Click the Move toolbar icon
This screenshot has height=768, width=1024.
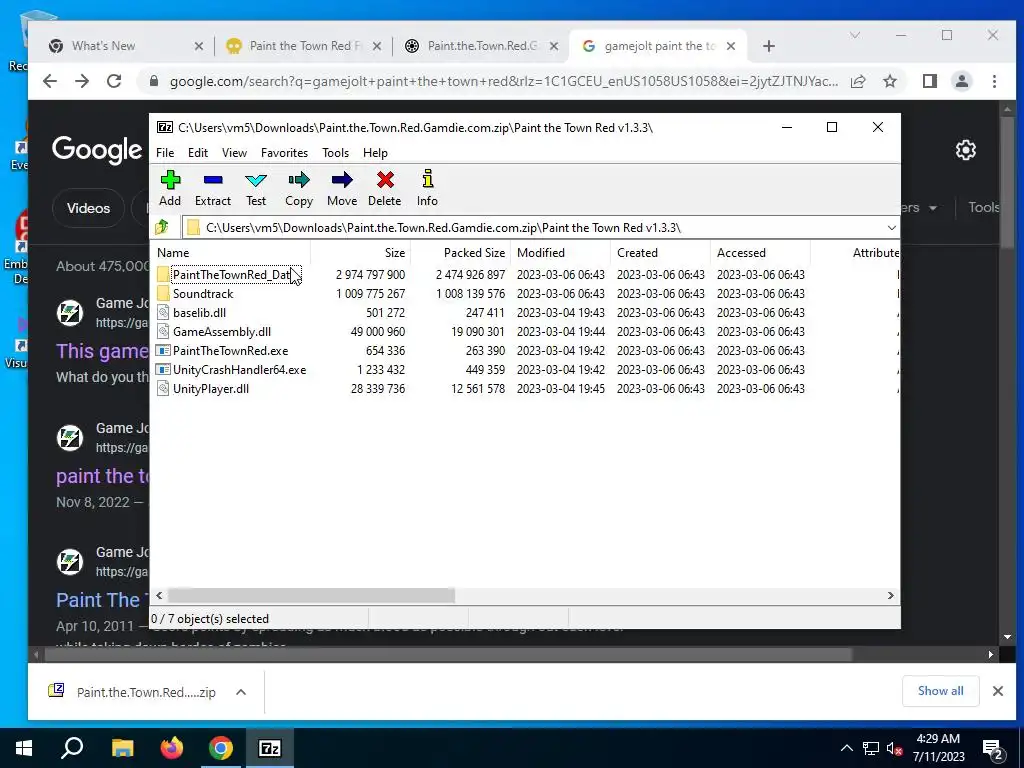point(342,180)
